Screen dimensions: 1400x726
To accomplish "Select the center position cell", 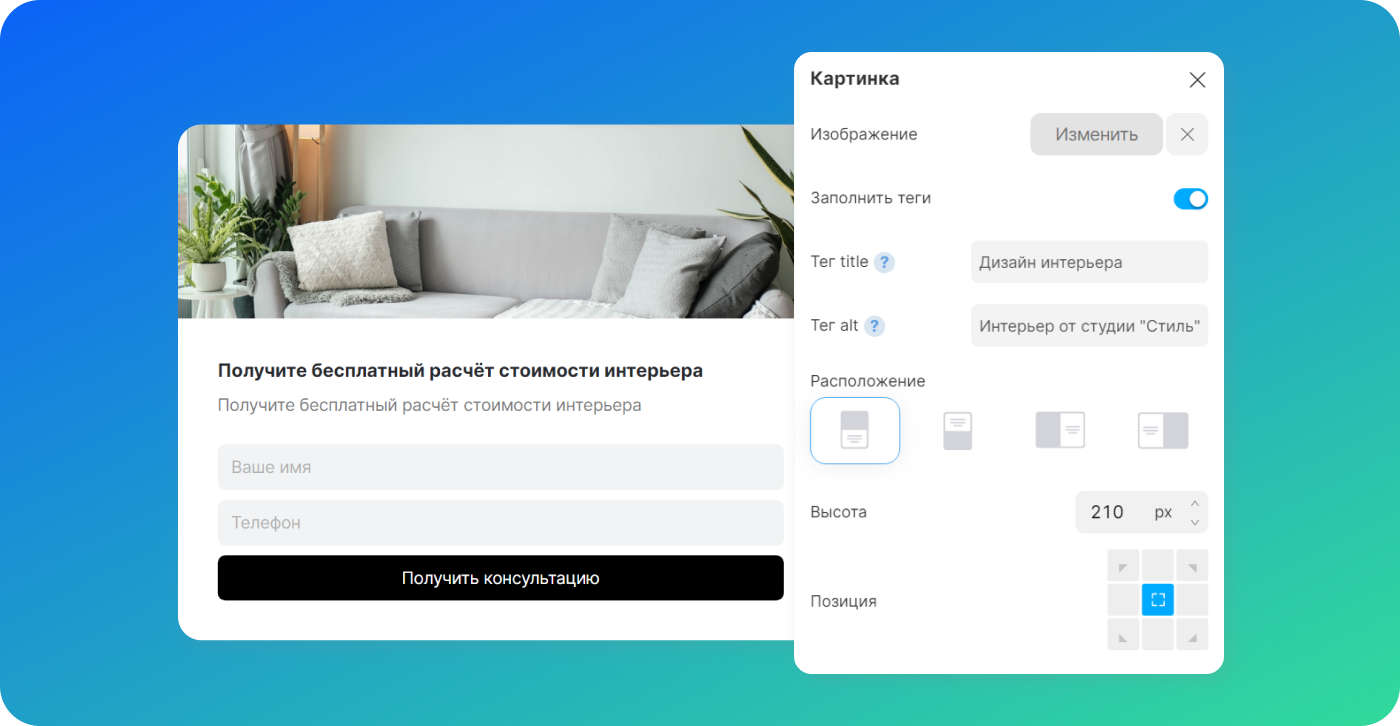I will tap(1158, 600).
